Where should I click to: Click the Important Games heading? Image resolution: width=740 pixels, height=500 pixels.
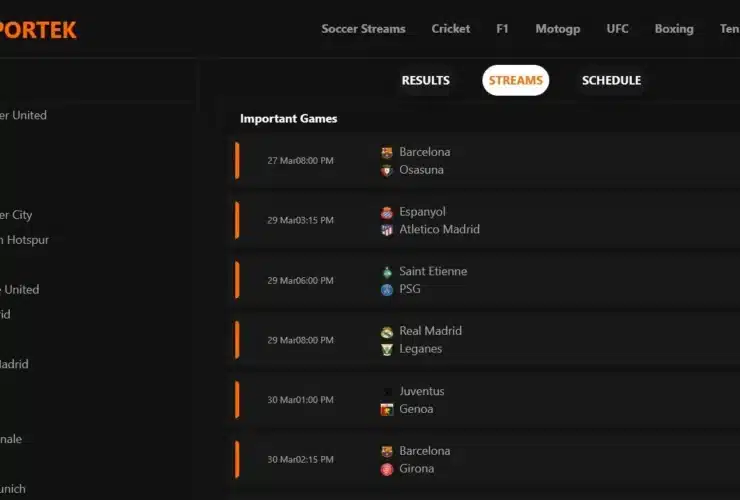(288, 119)
